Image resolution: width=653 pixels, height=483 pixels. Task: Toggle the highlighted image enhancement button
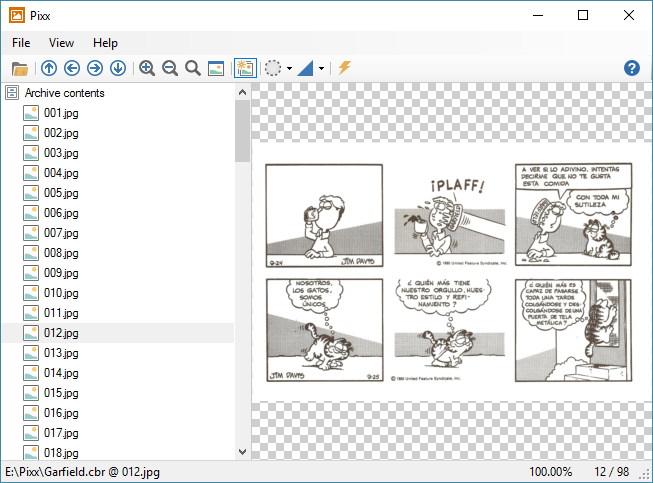pos(245,68)
